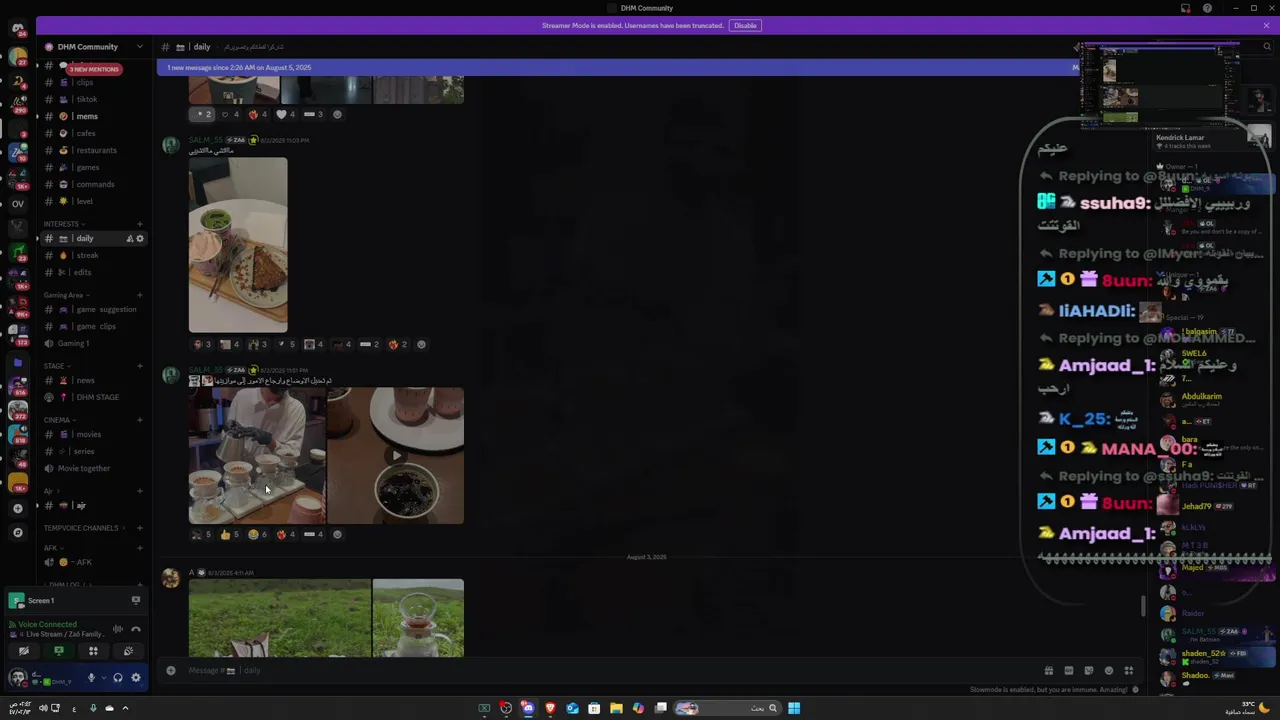Deafen headphones toggle
This screenshot has width=1280, height=720.
(118, 678)
